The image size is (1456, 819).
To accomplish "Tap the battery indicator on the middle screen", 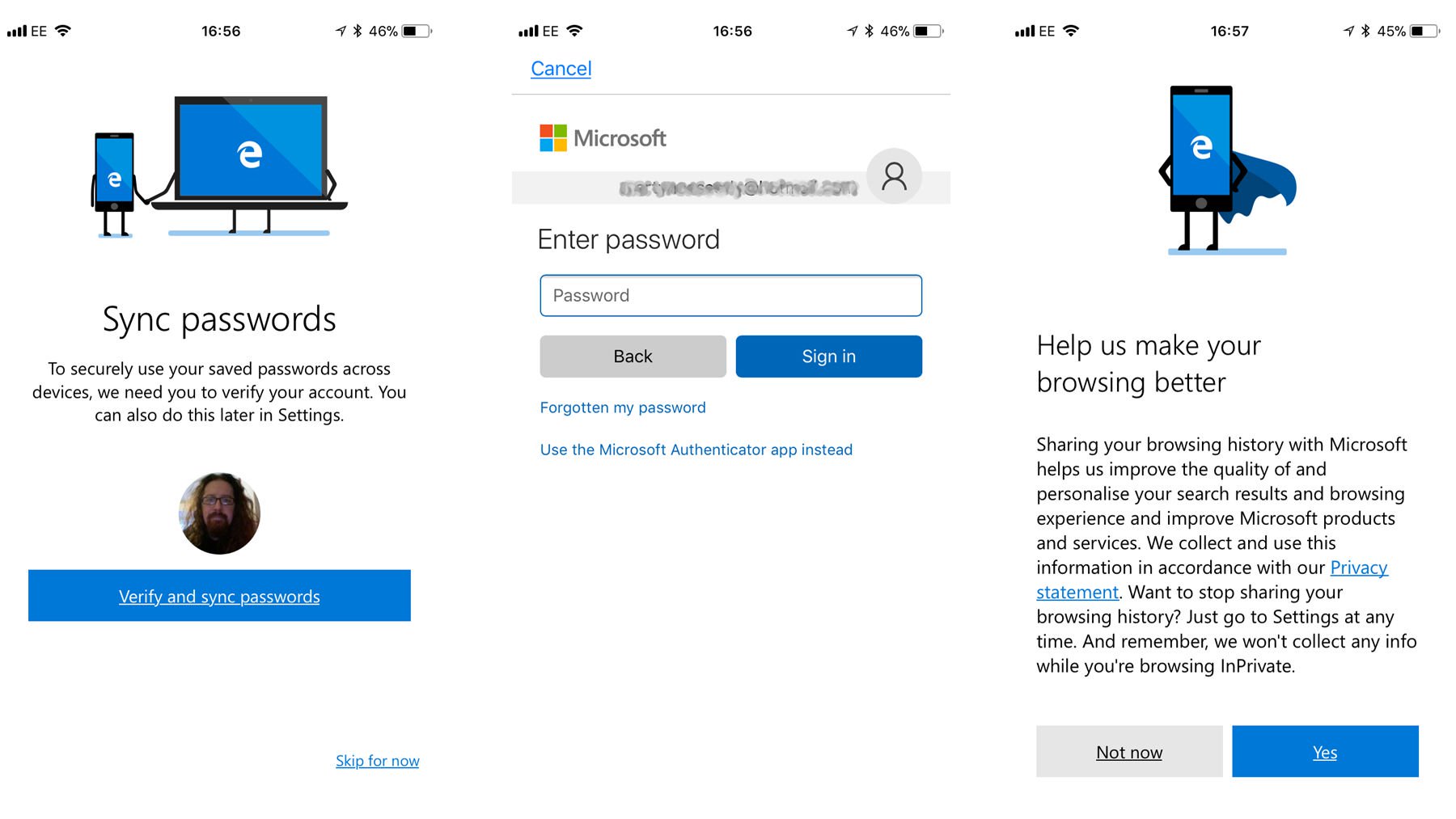I will click(x=929, y=31).
